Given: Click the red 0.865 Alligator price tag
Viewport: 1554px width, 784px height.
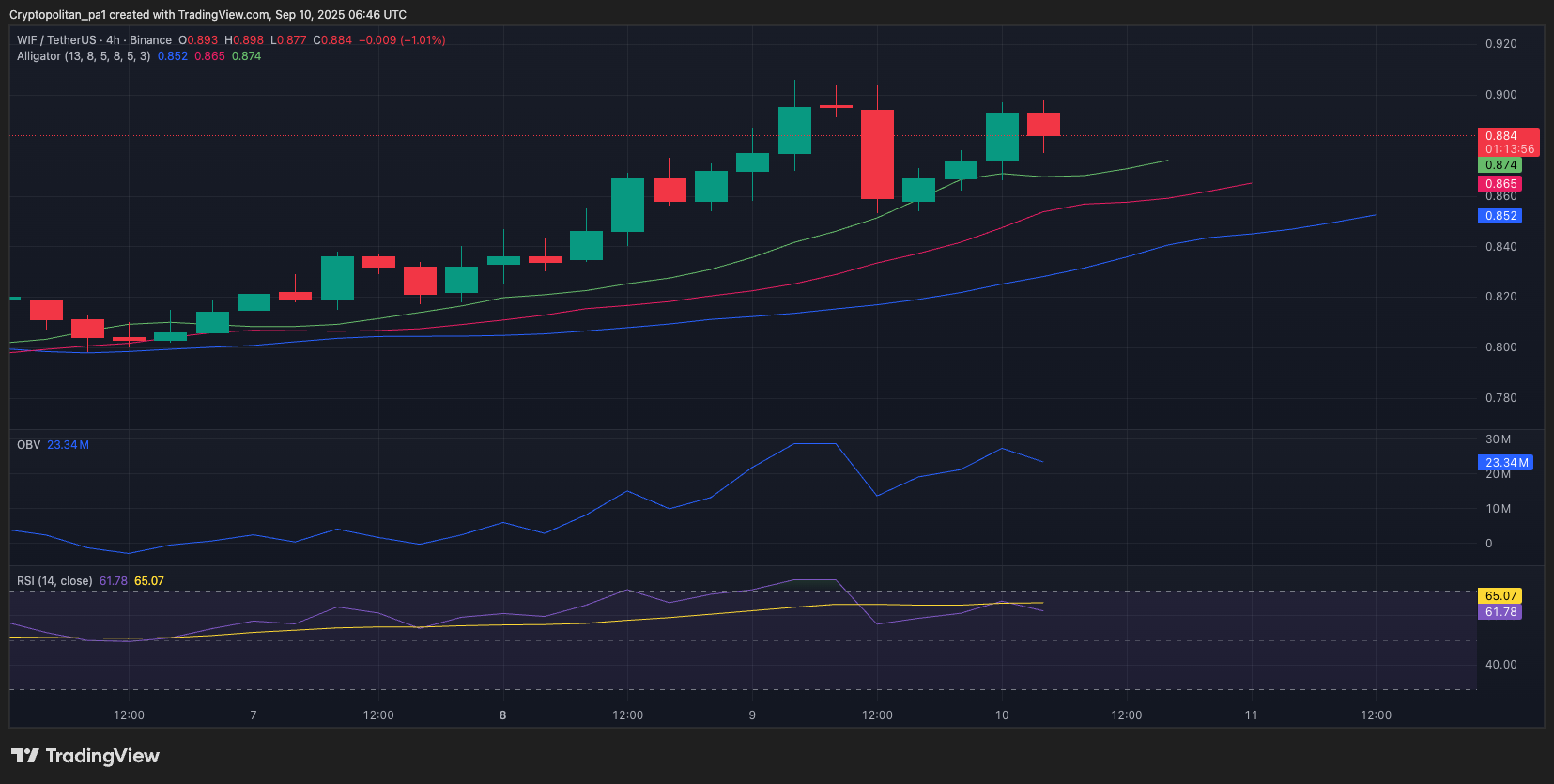Looking at the screenshot, I should 1500,184.
